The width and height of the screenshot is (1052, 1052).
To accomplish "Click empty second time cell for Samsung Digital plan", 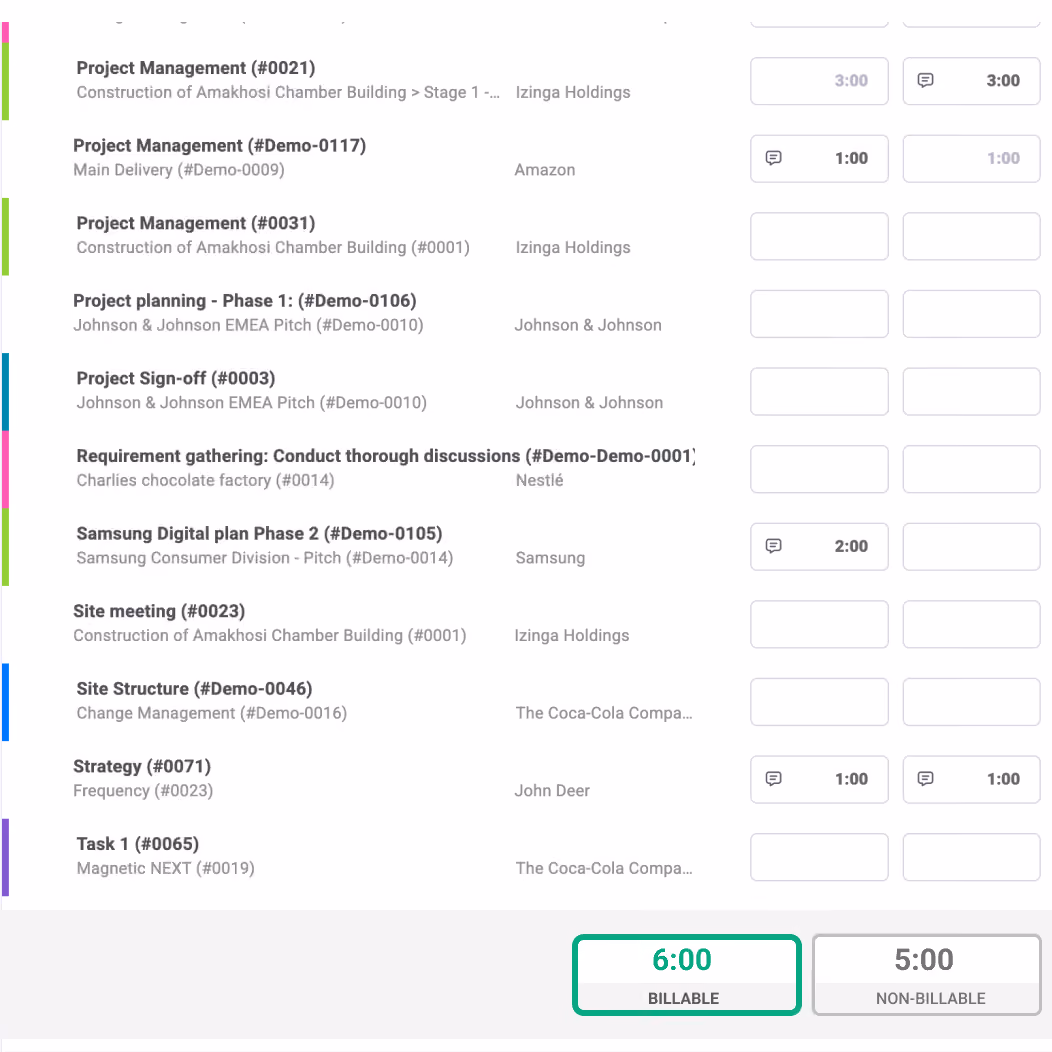I will 971,547.
